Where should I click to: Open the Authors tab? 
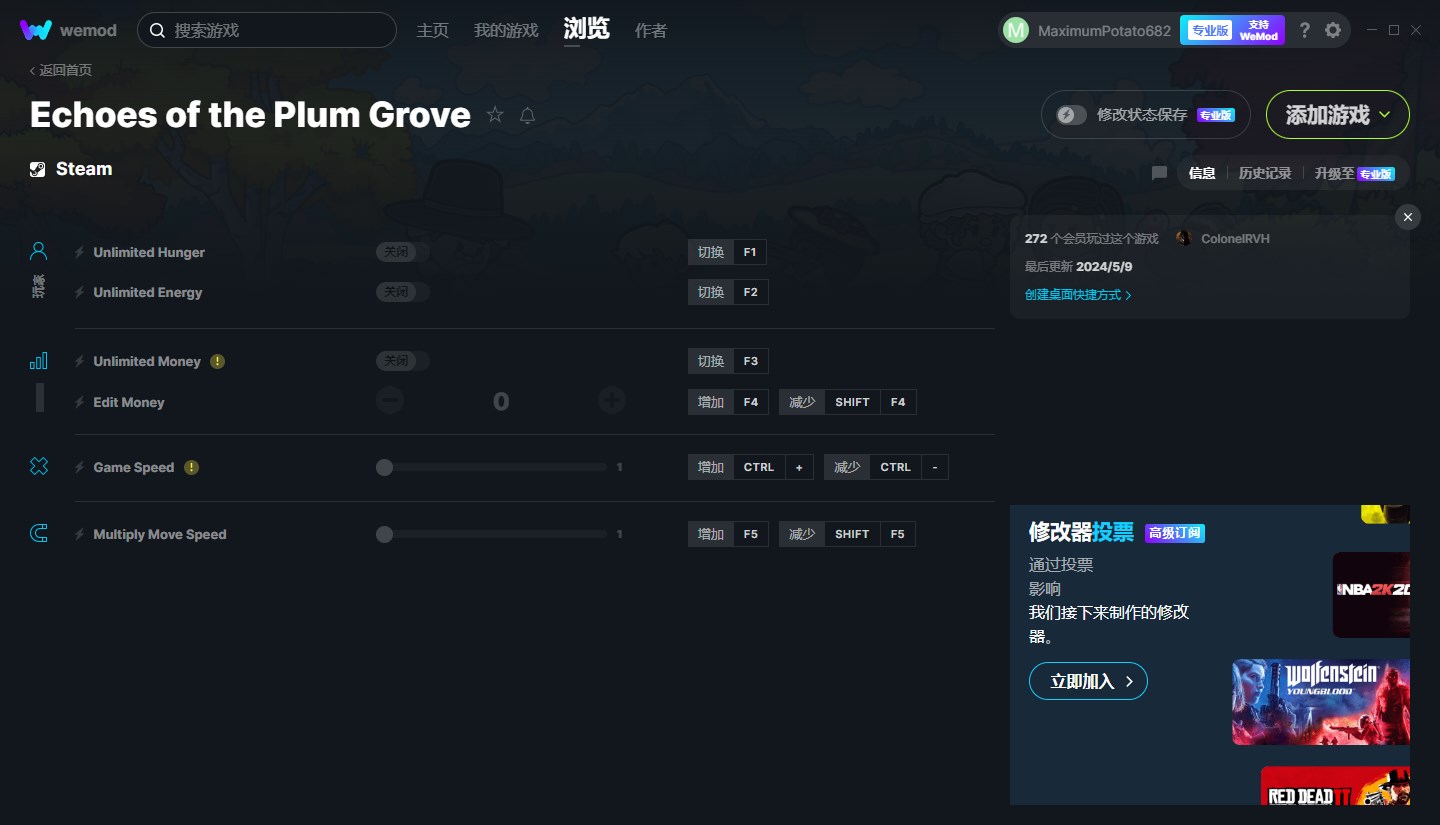[651, 30]
